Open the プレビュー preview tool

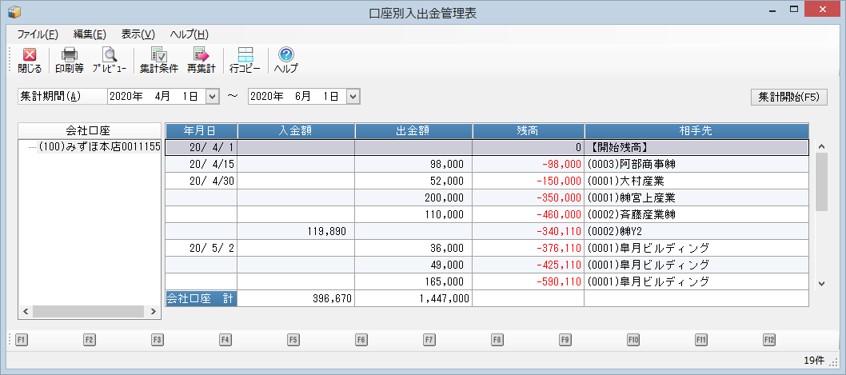109,60
